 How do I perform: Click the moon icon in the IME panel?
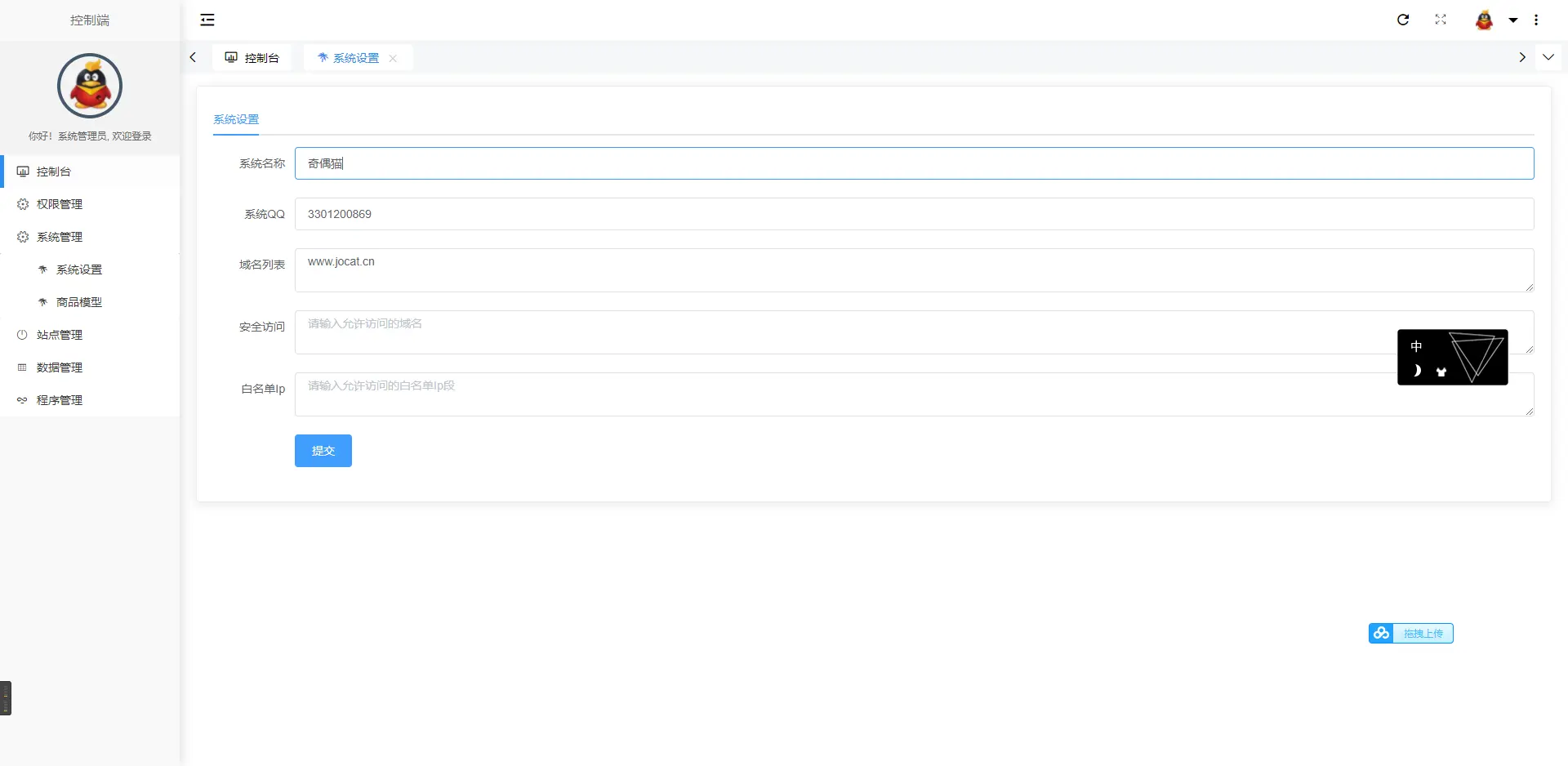coord(1417,371)
